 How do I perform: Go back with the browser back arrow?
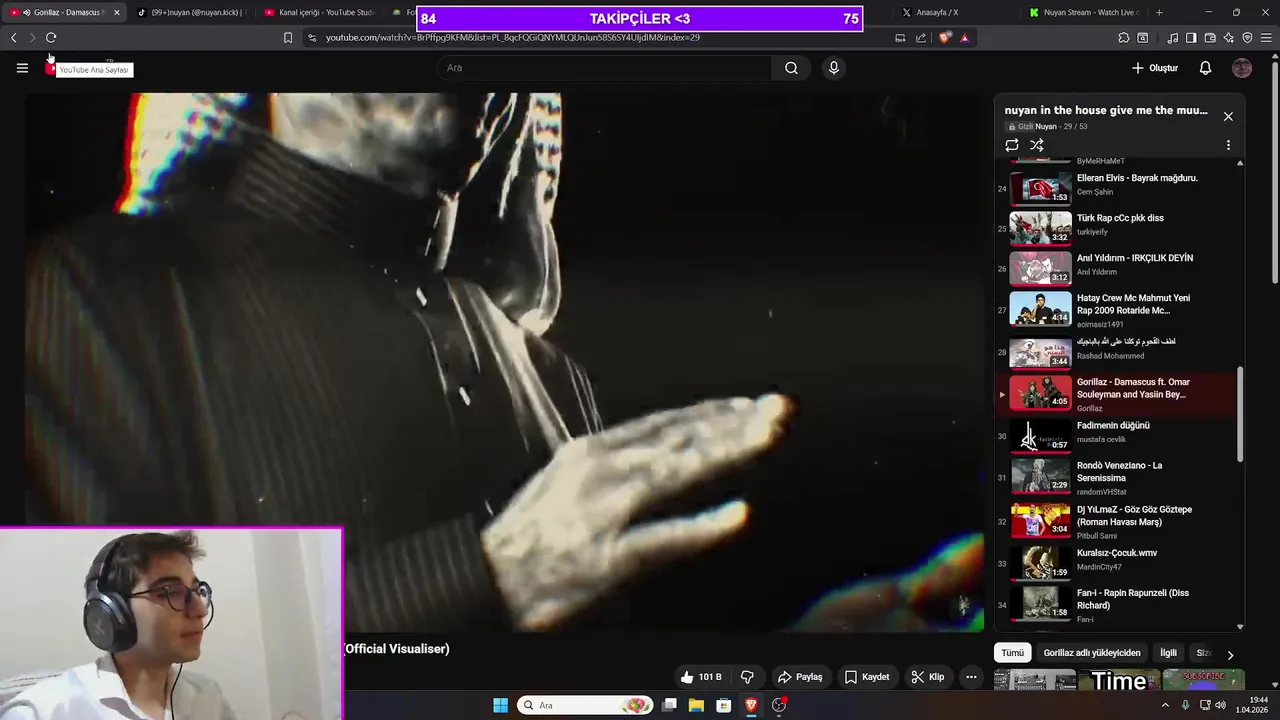[13, 38]
